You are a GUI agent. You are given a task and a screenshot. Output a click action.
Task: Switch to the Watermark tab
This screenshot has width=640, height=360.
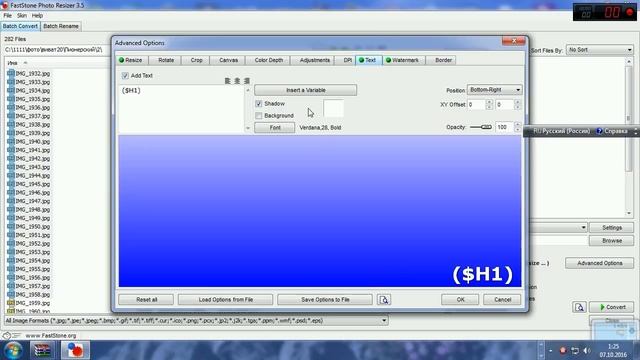403,60
